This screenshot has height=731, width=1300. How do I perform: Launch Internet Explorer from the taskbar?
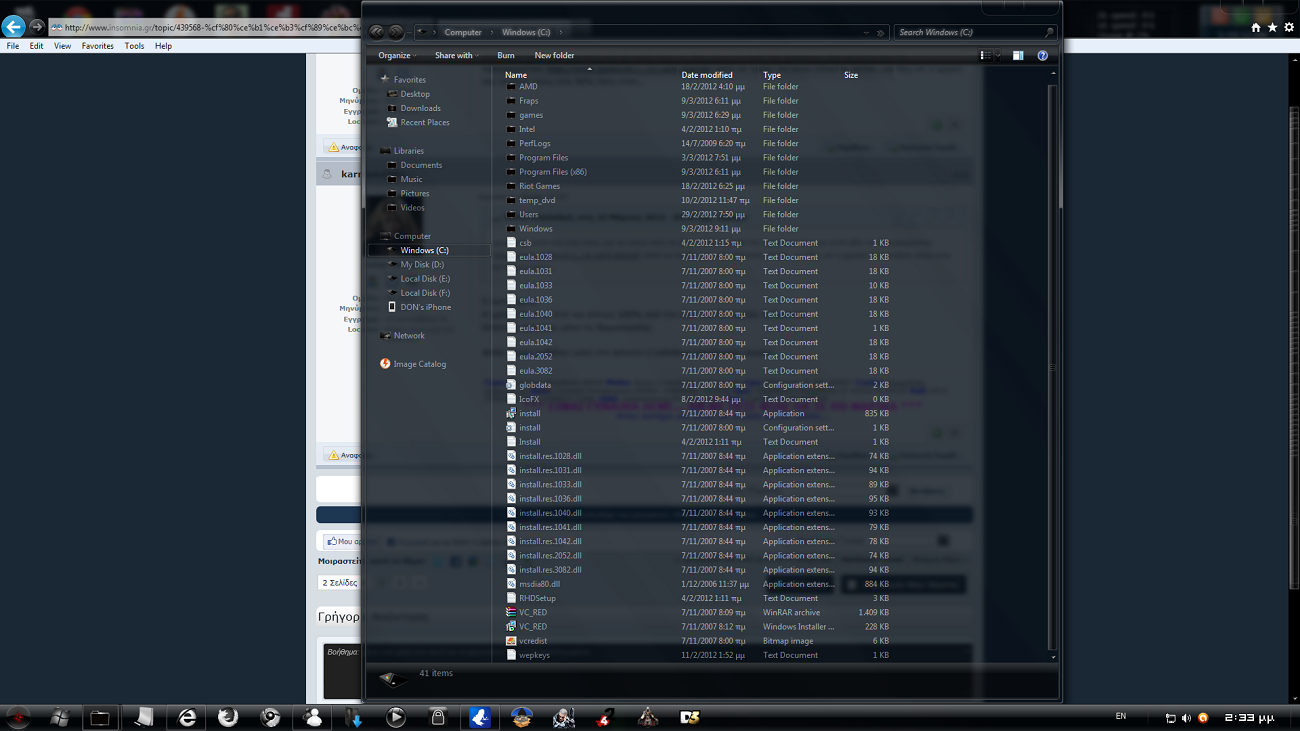[187, 717]
